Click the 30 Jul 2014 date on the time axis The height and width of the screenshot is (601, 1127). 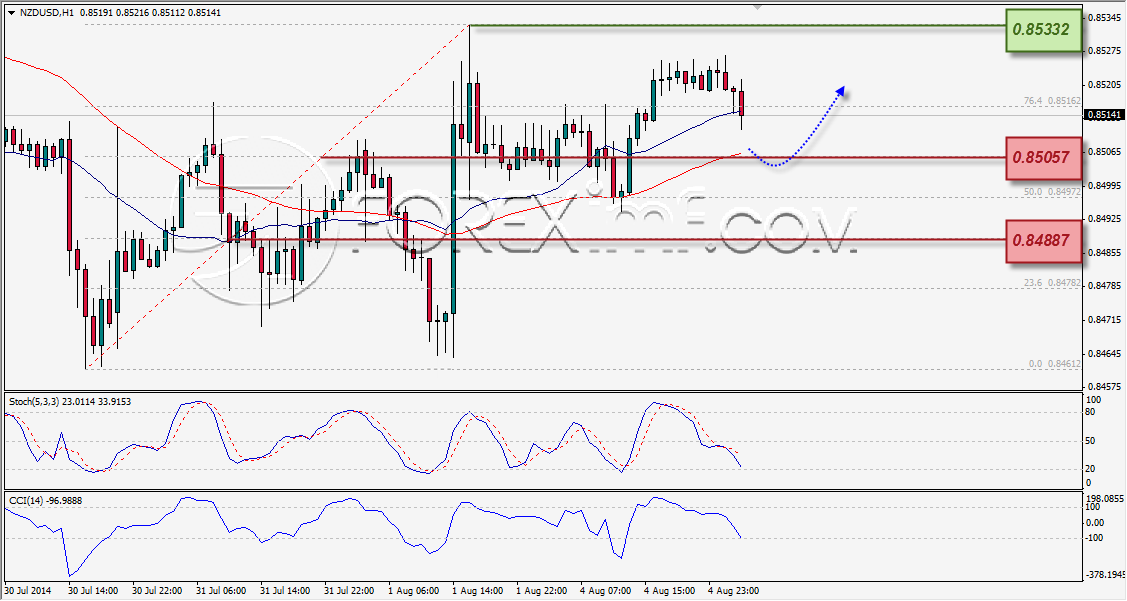(28, 591)
